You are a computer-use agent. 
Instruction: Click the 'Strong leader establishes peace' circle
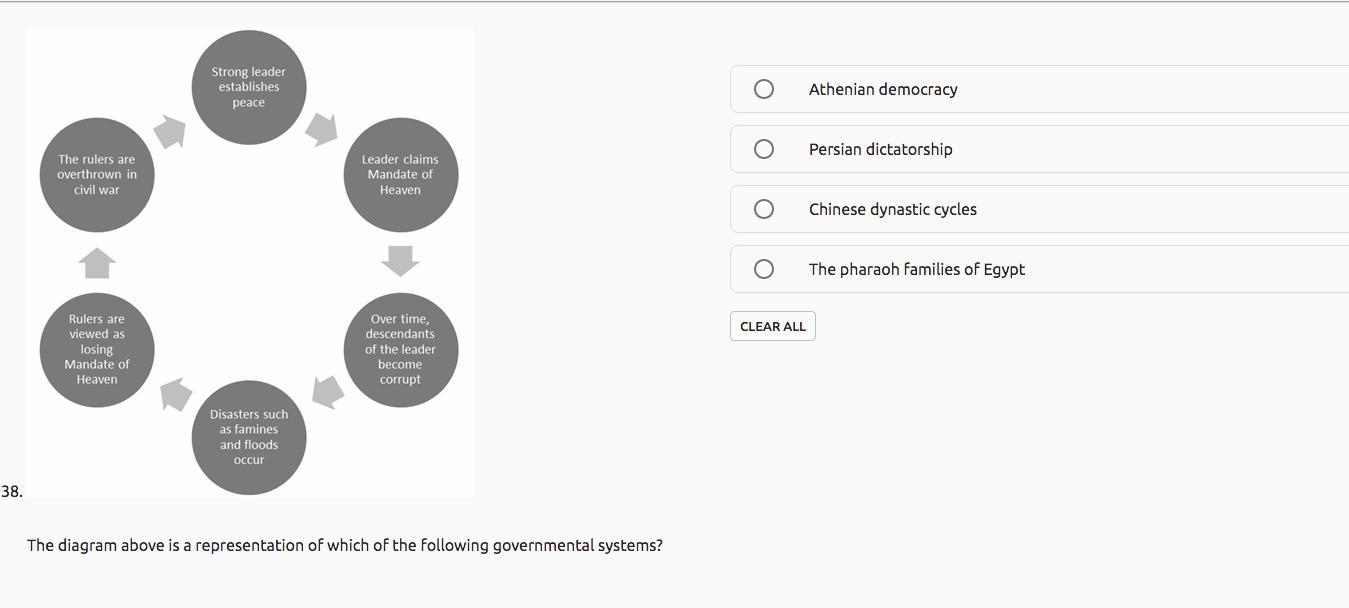pyautogui.click(x=249, y=87)
